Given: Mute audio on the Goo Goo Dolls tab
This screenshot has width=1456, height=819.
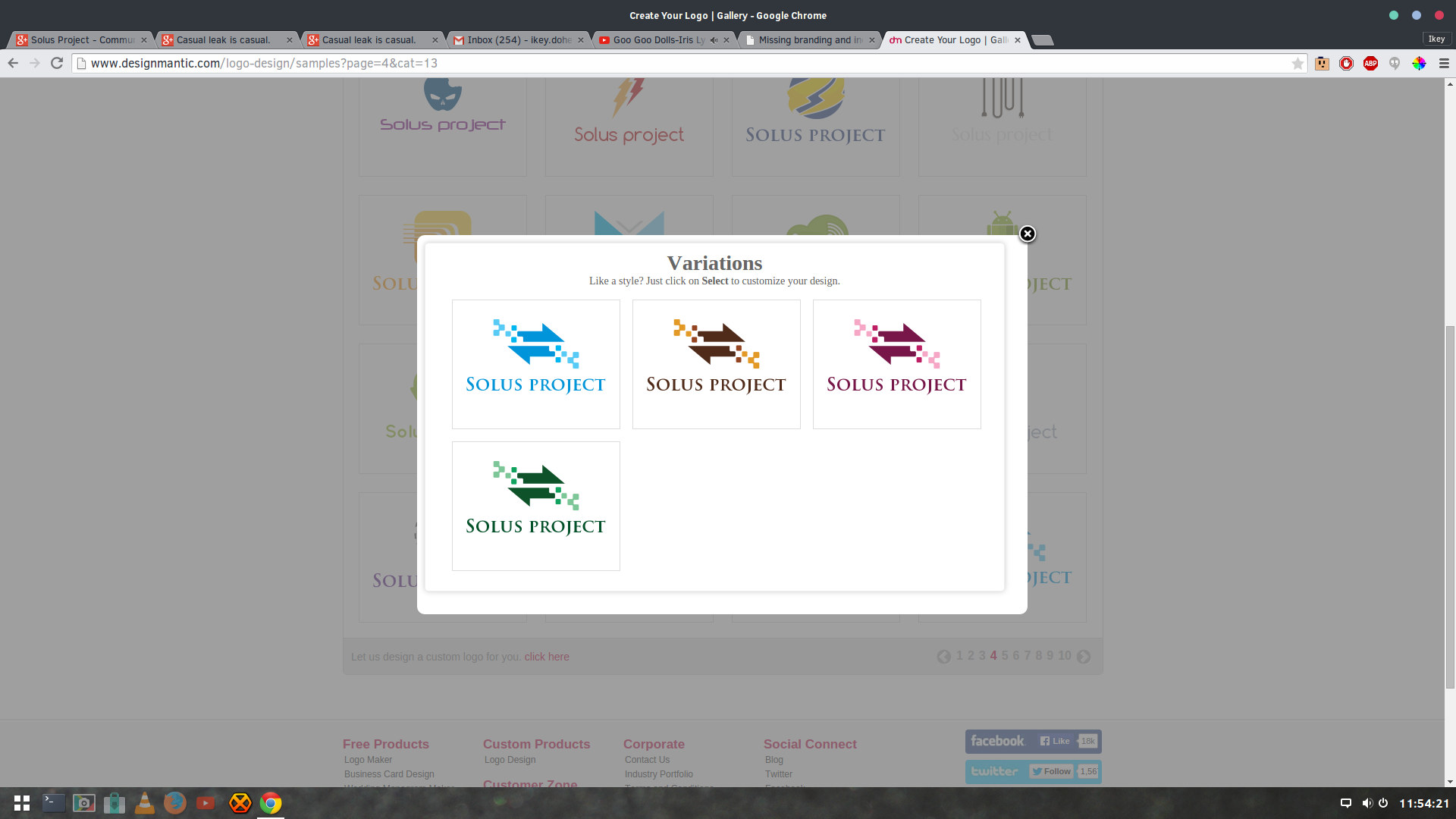Looking at the screenshot, I should click(714, 40).
